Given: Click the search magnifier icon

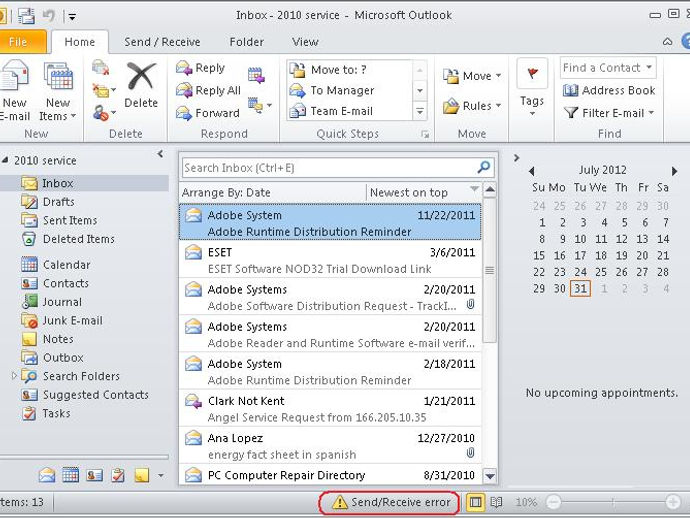Looking at the screenshot, I should [x=484, y=167].
